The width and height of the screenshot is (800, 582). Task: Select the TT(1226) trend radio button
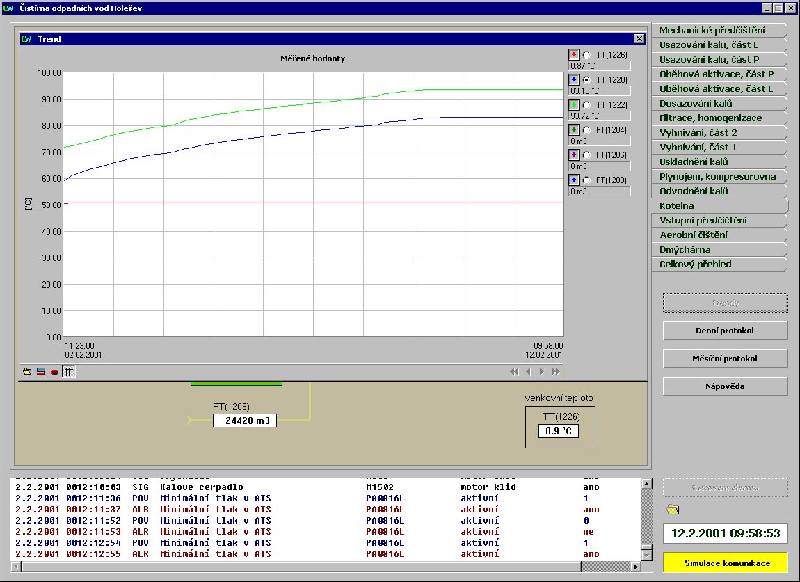(x=587, y=55)
